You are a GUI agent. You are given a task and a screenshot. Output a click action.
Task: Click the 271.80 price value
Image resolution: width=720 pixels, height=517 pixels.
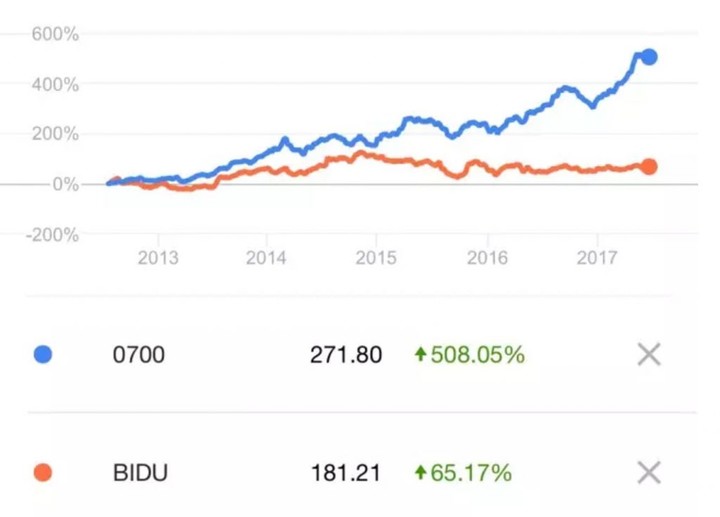(346, 355)
